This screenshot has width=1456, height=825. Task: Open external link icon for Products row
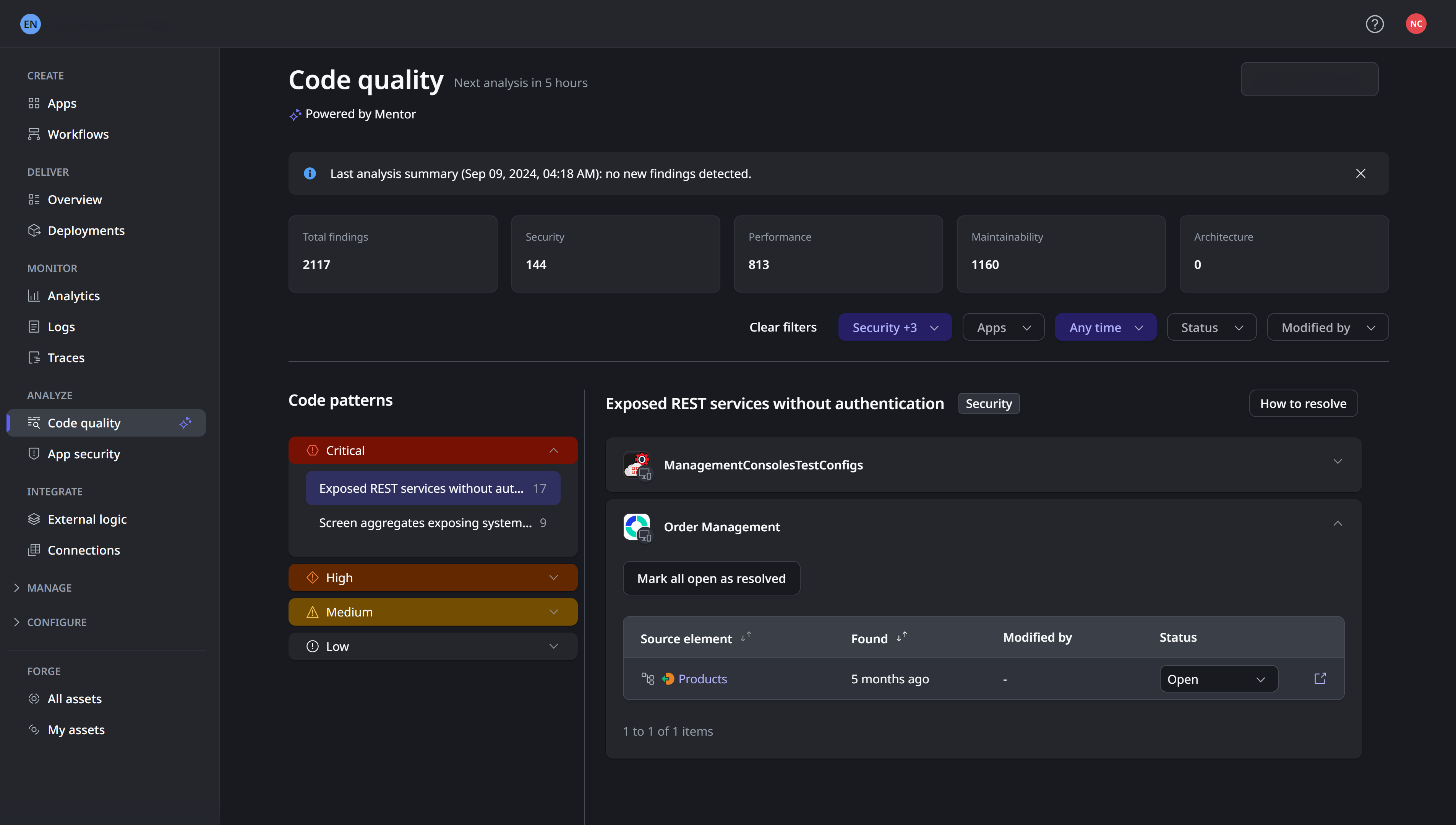click(1320, 678)
